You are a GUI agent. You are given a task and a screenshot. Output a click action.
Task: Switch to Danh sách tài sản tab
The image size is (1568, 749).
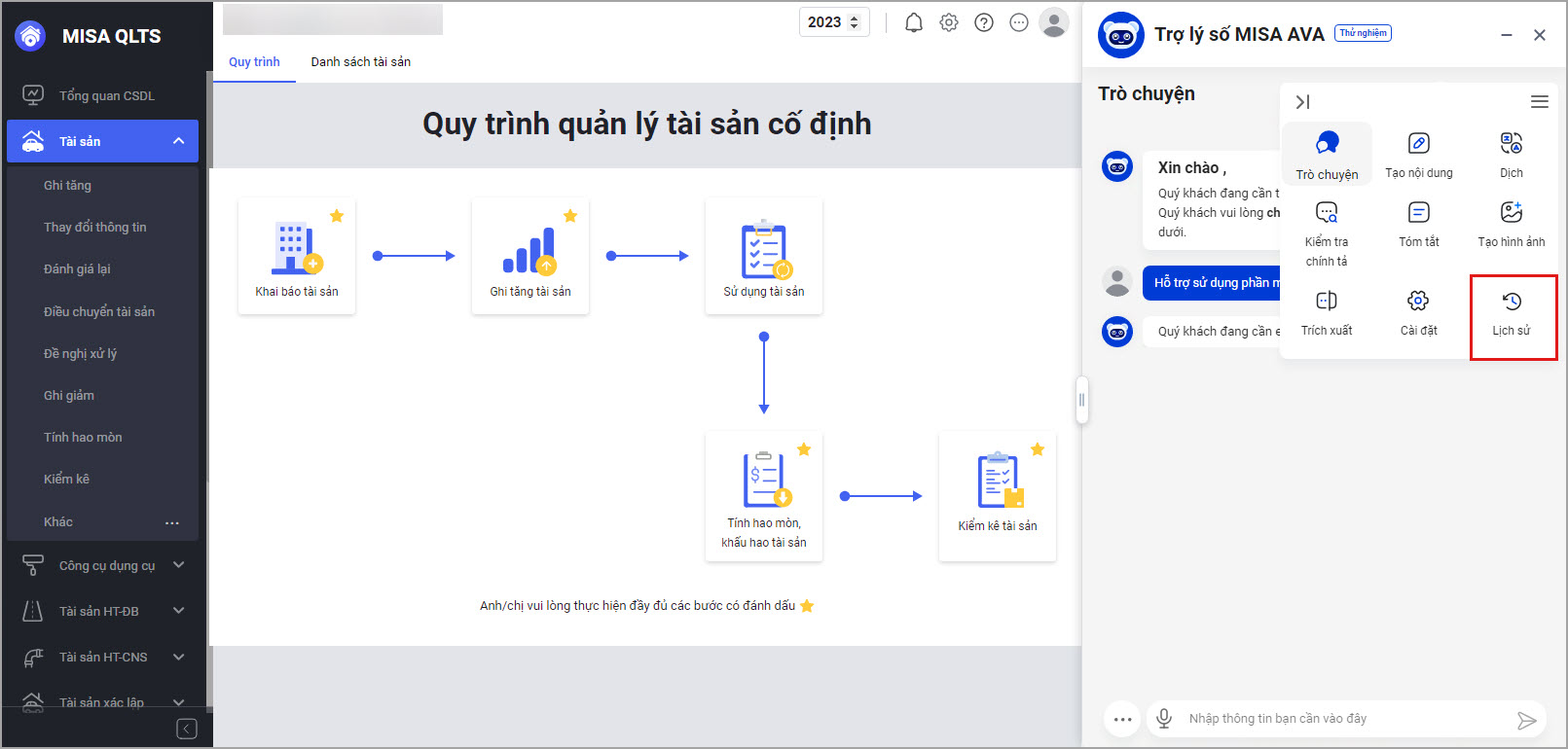pos(361,61)
